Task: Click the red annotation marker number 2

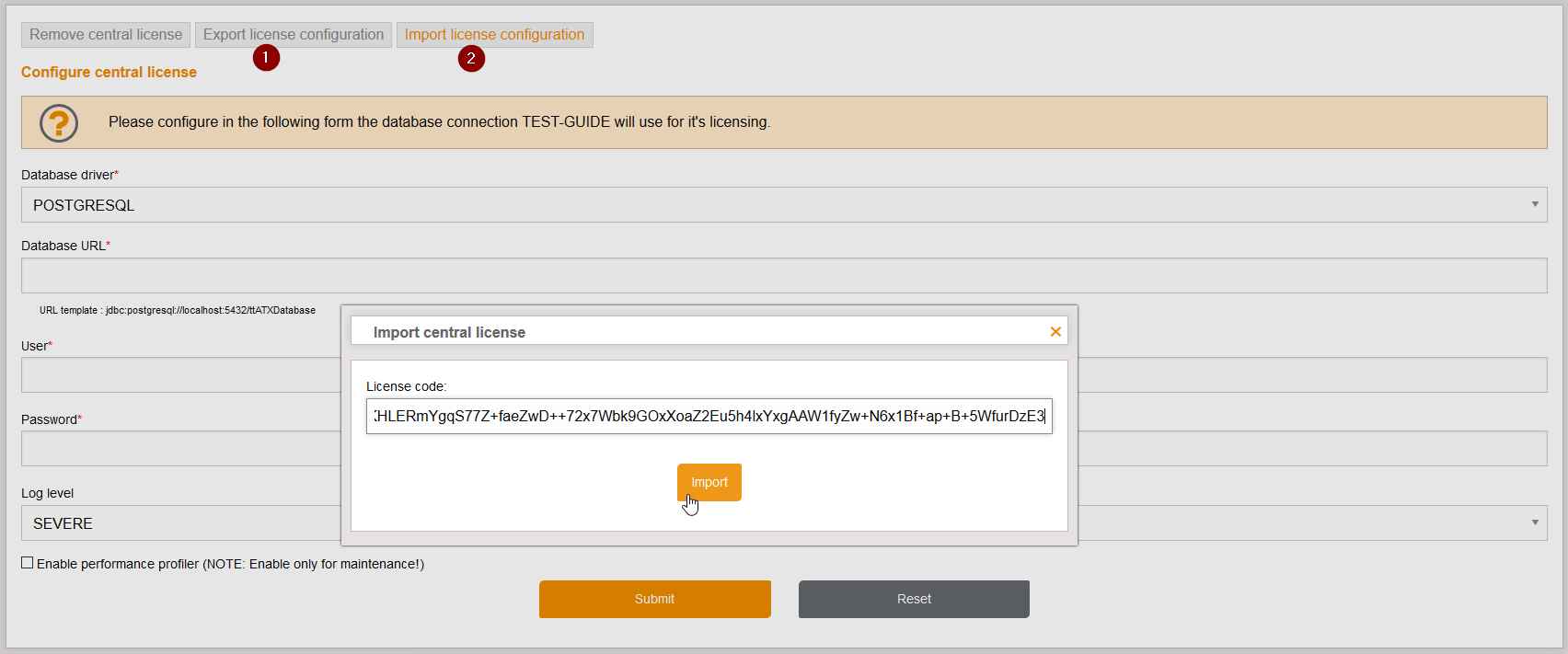Action: (471, 59)
